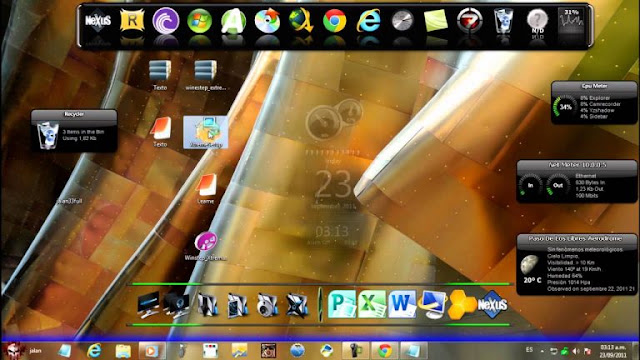Open the yellow sticky note dock icon
Viewport: 640px width, 360px height.
[436, 20]
